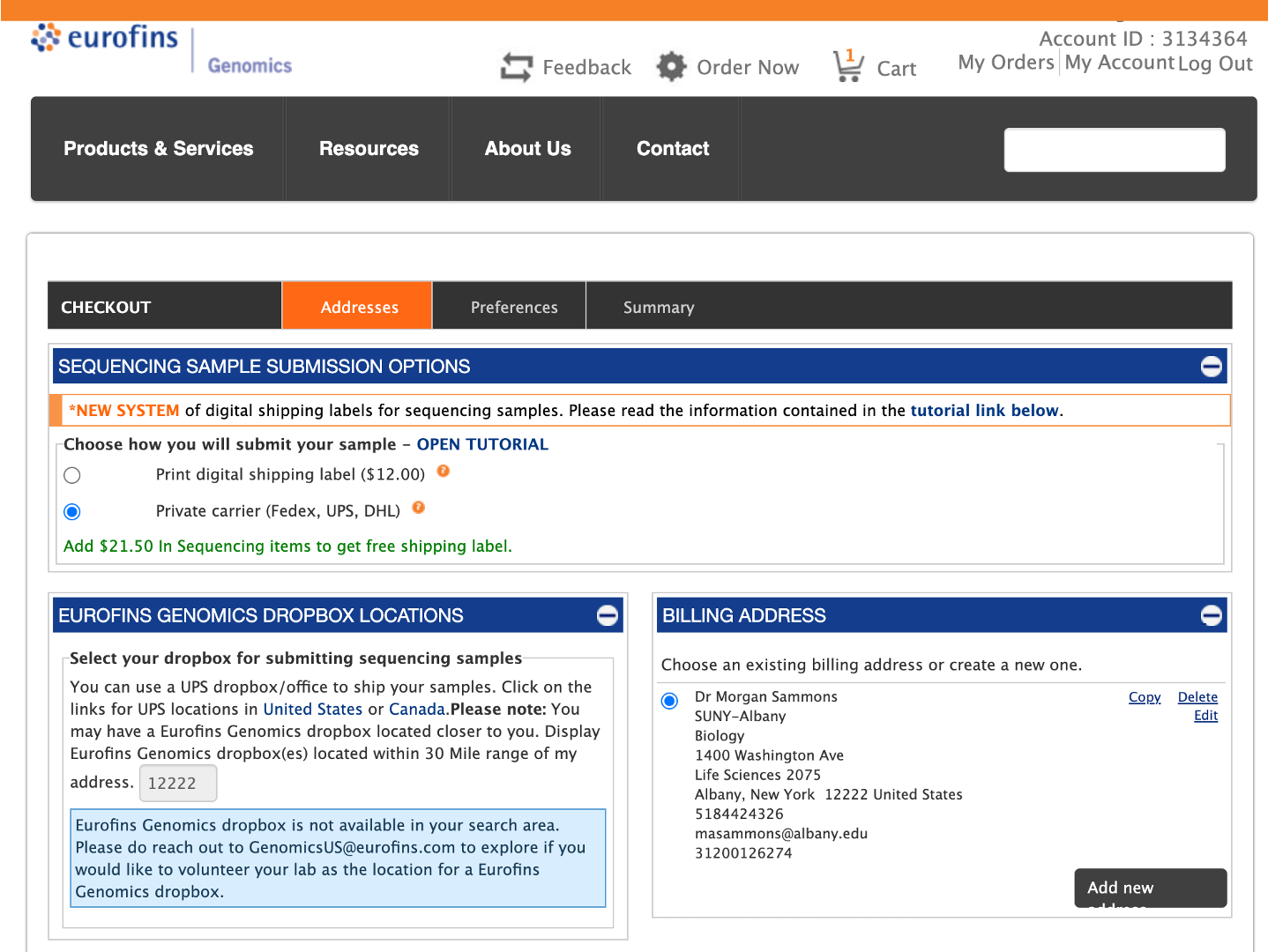Select Print digital shipping label radio button
Viewport: 1268px width, 952px height.
(72, 475)
